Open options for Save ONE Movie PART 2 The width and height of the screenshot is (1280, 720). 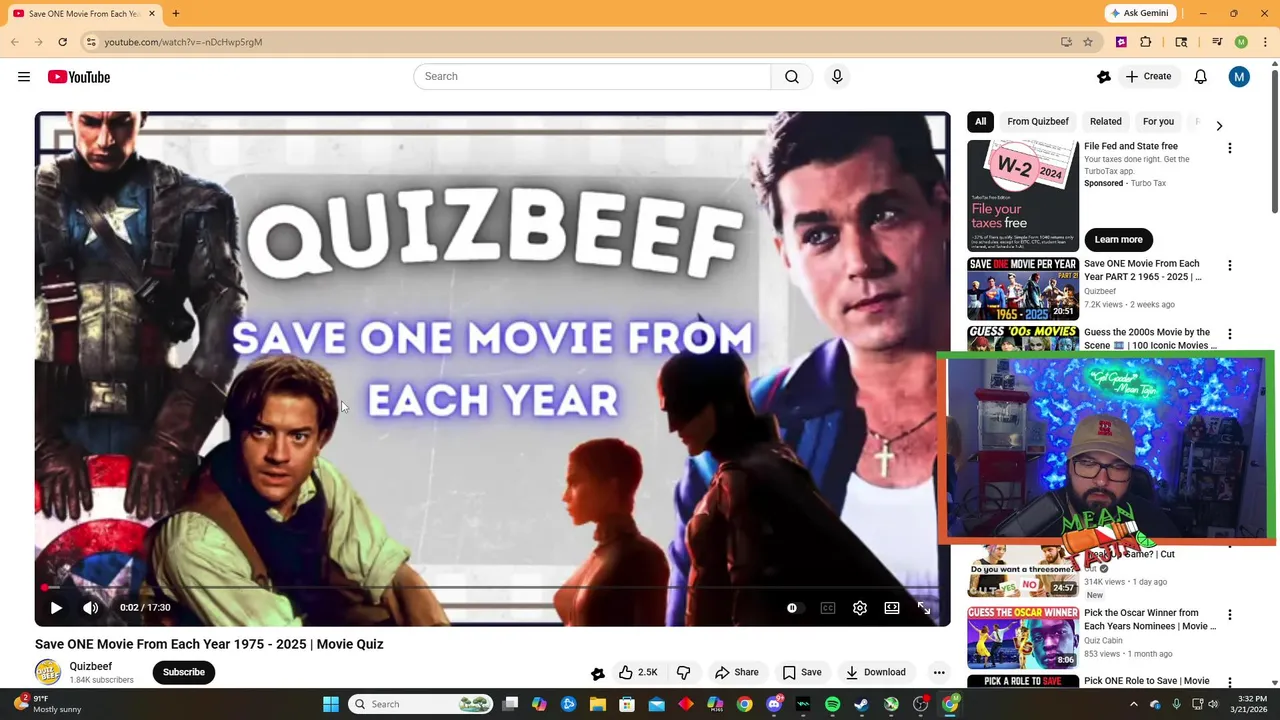[1230, 266]
